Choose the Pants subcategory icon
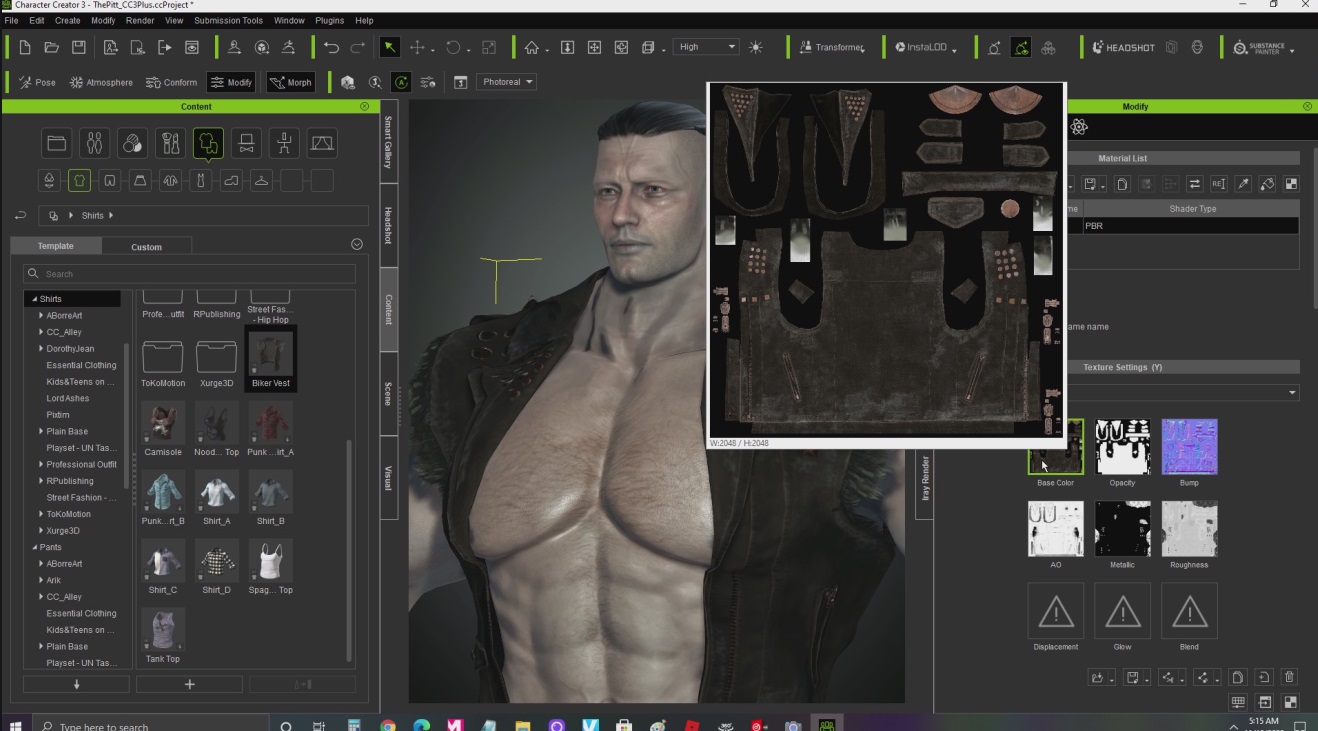This screenshot has width=1318, height=731. (x=110, y=181)
